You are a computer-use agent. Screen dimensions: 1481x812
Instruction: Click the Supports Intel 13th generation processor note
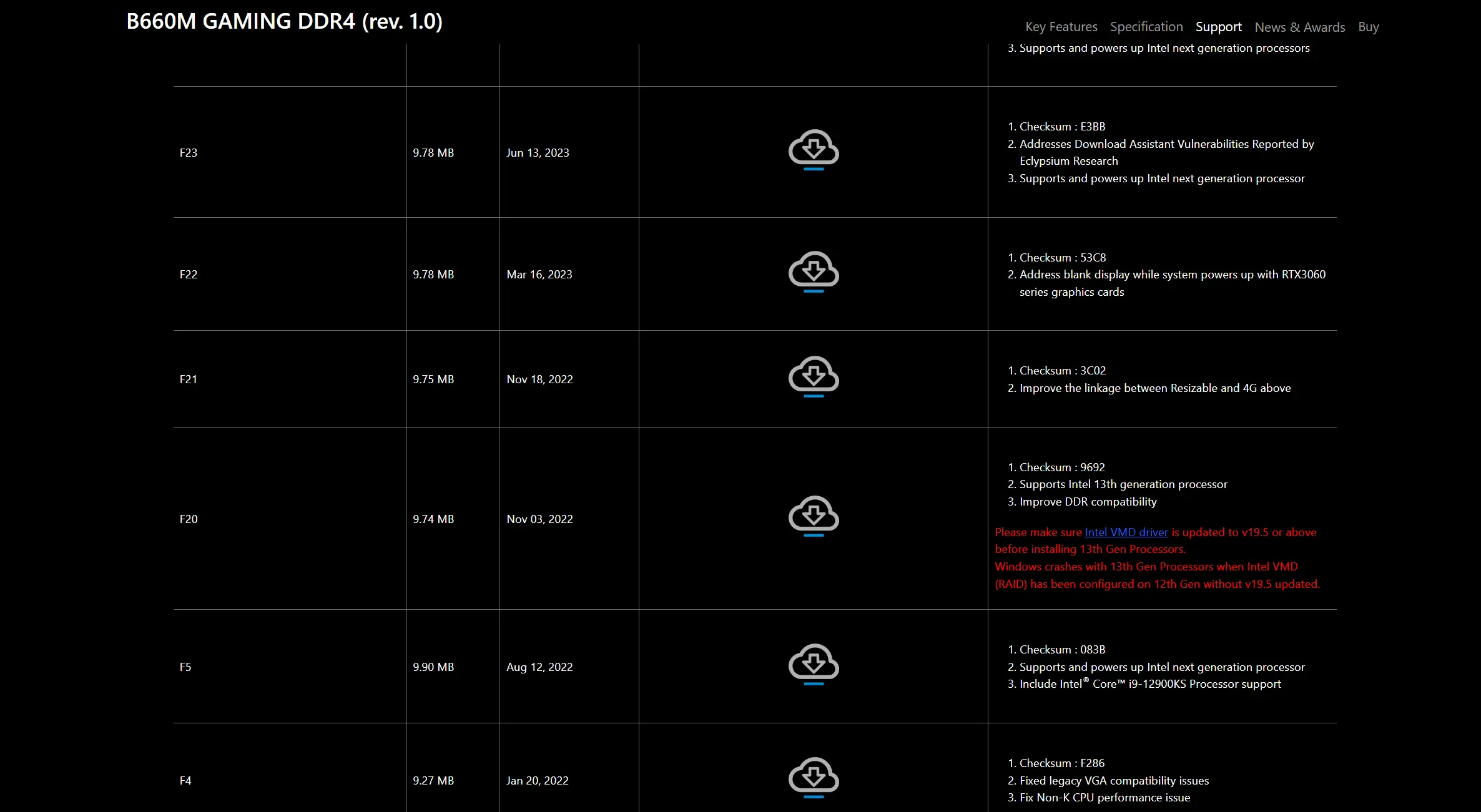(1123, 484)
